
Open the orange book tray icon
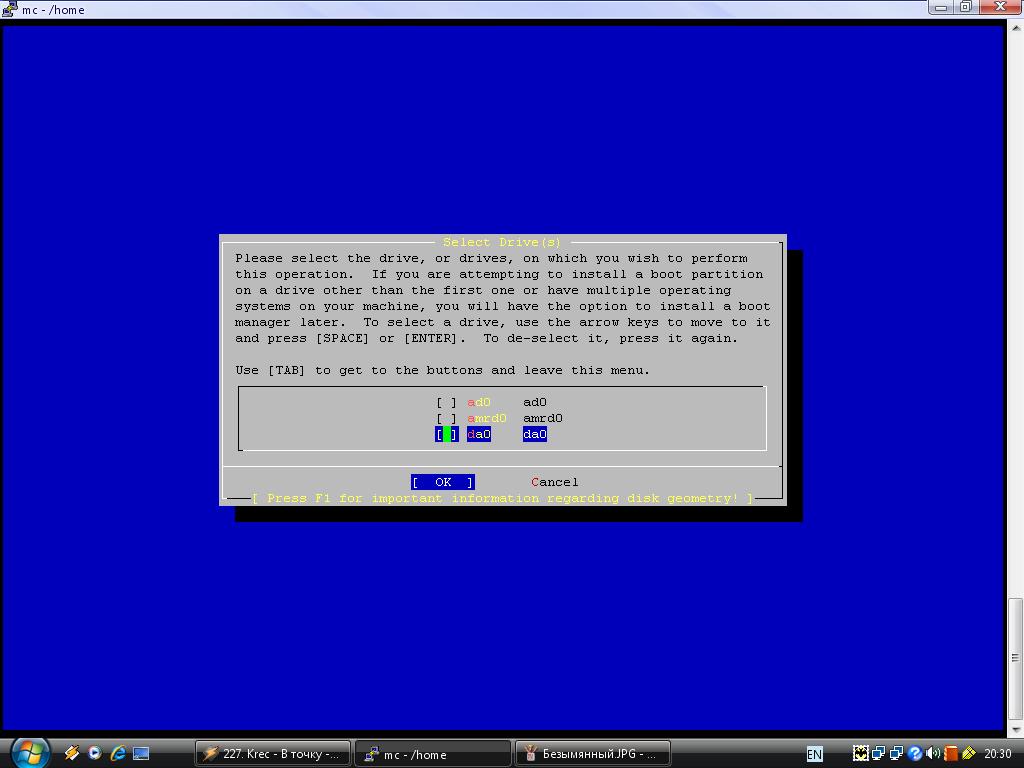pyautogui.click(x=951, y=754)
